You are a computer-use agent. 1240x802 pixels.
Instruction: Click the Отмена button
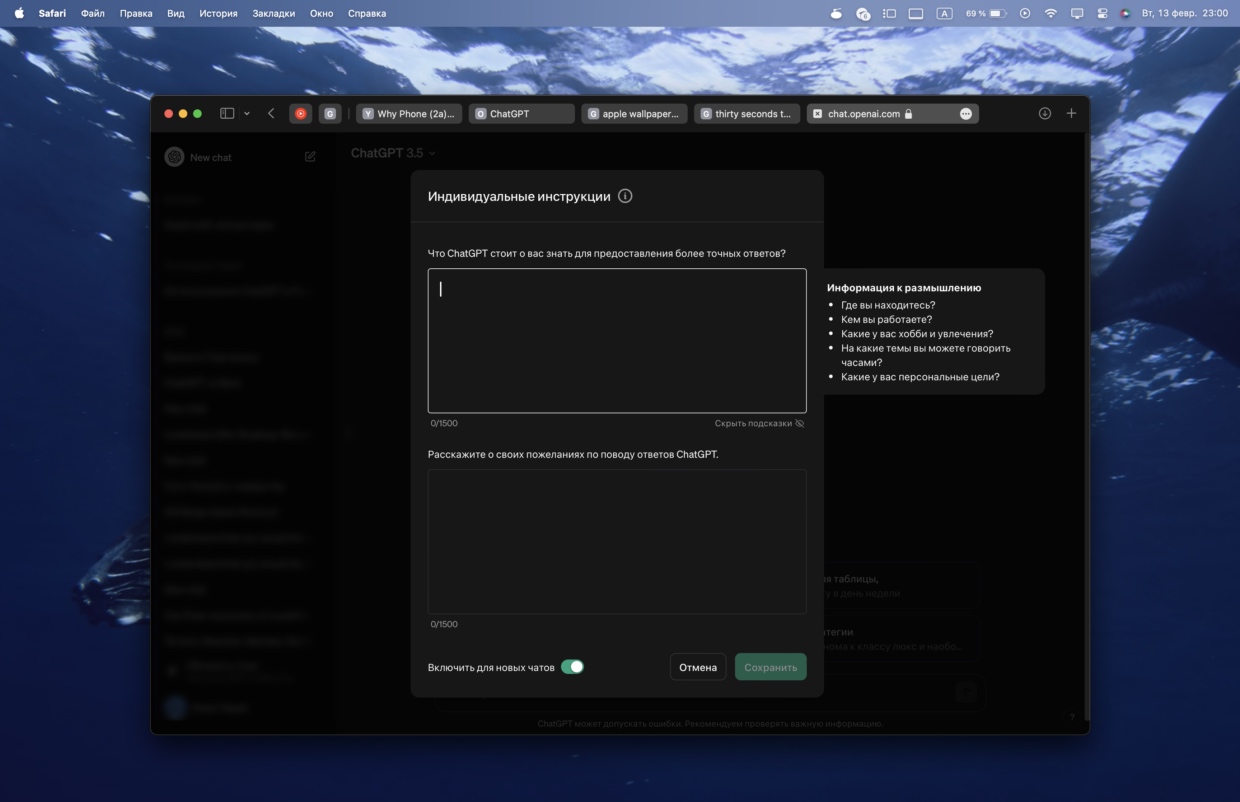[698, 667]
